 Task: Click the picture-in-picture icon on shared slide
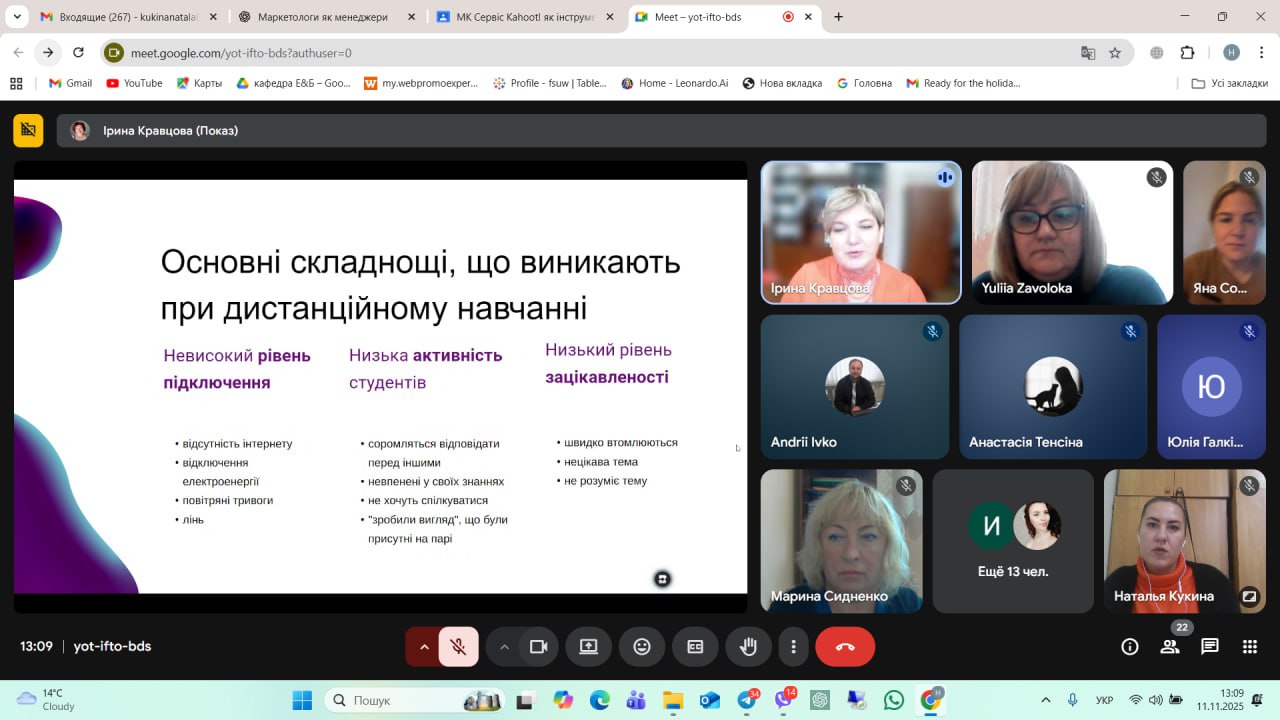(662, 579)
